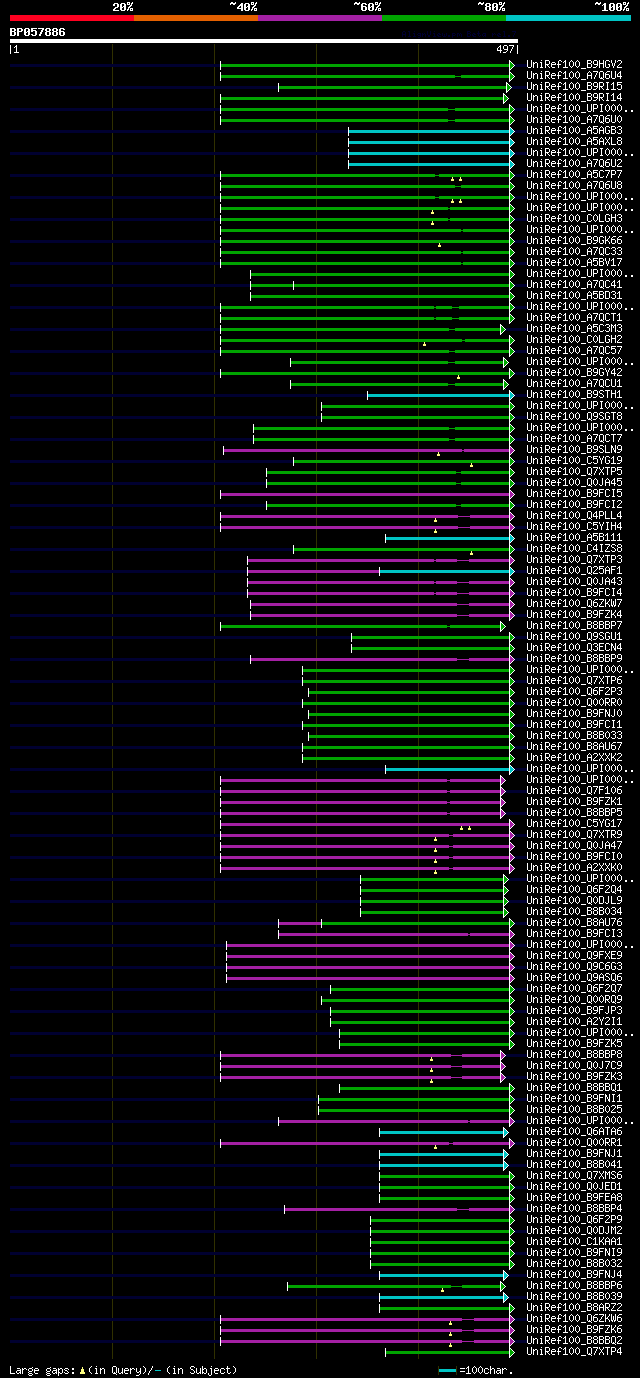Click the white query sequence bar
This screenshot has height=1378, width=640.
(264, 41)
